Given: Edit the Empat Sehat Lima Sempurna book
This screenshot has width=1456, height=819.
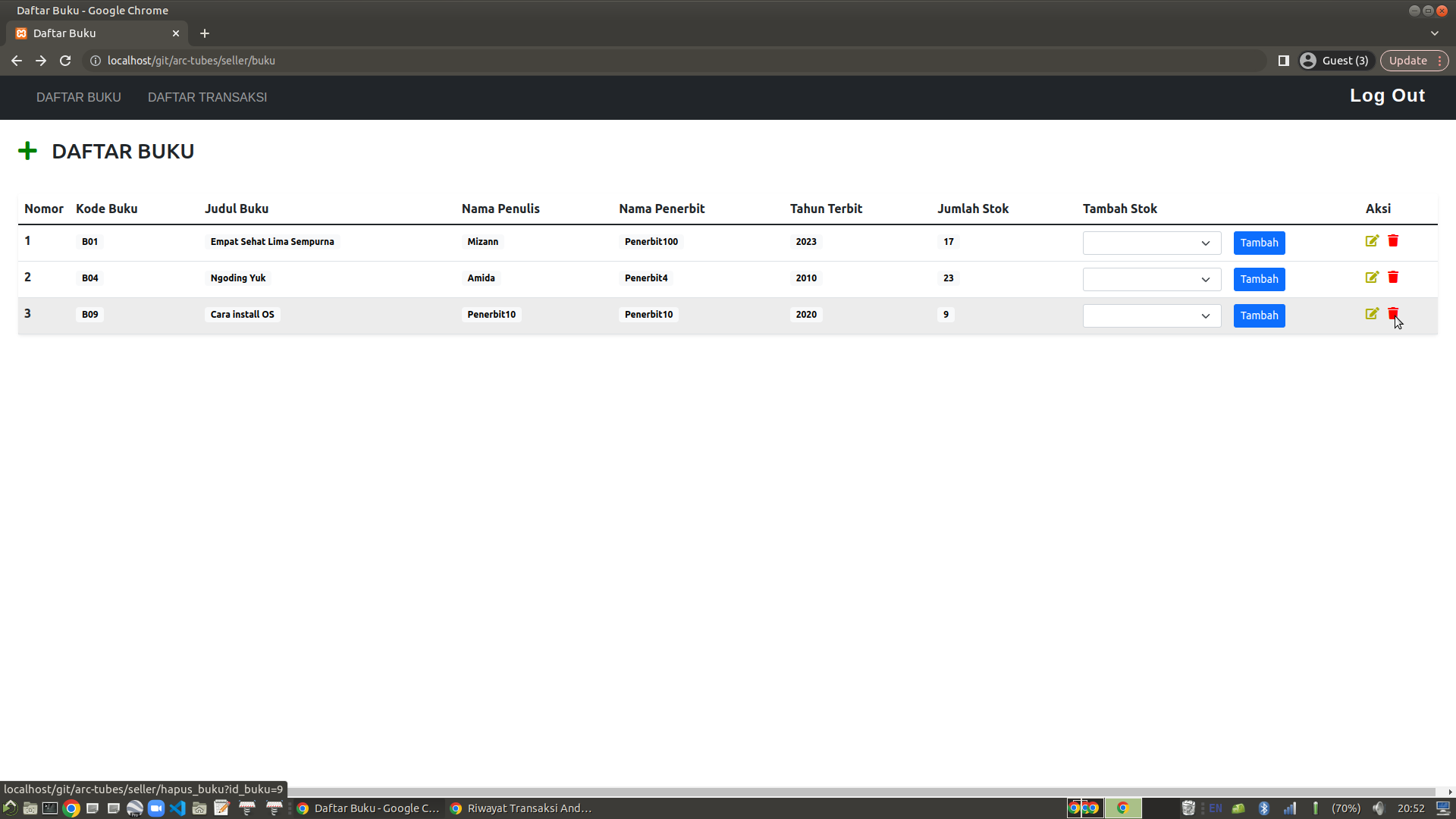Looking at the screenshot, I should [1372, 241].
